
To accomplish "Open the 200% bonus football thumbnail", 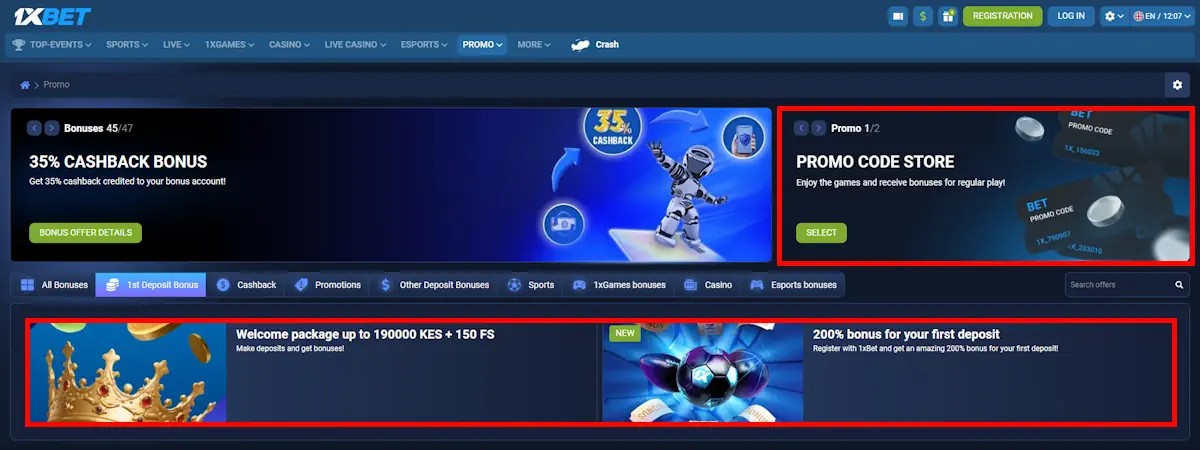I will click(x=703, y=372).
